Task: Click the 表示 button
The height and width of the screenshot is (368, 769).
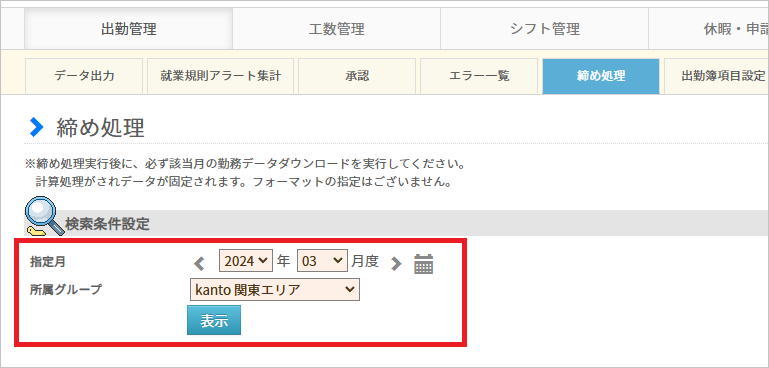Action: [x=214, y=320]
